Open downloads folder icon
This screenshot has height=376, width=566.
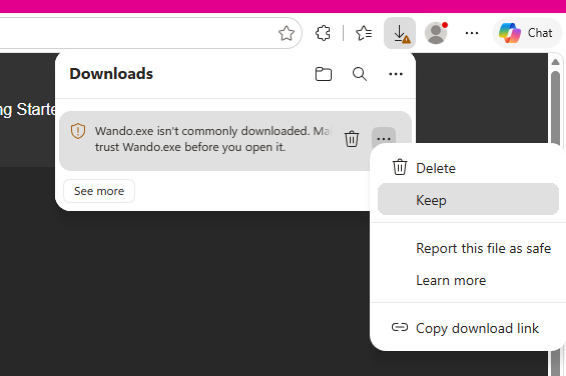pyautogui.click(x=323, y=74)
